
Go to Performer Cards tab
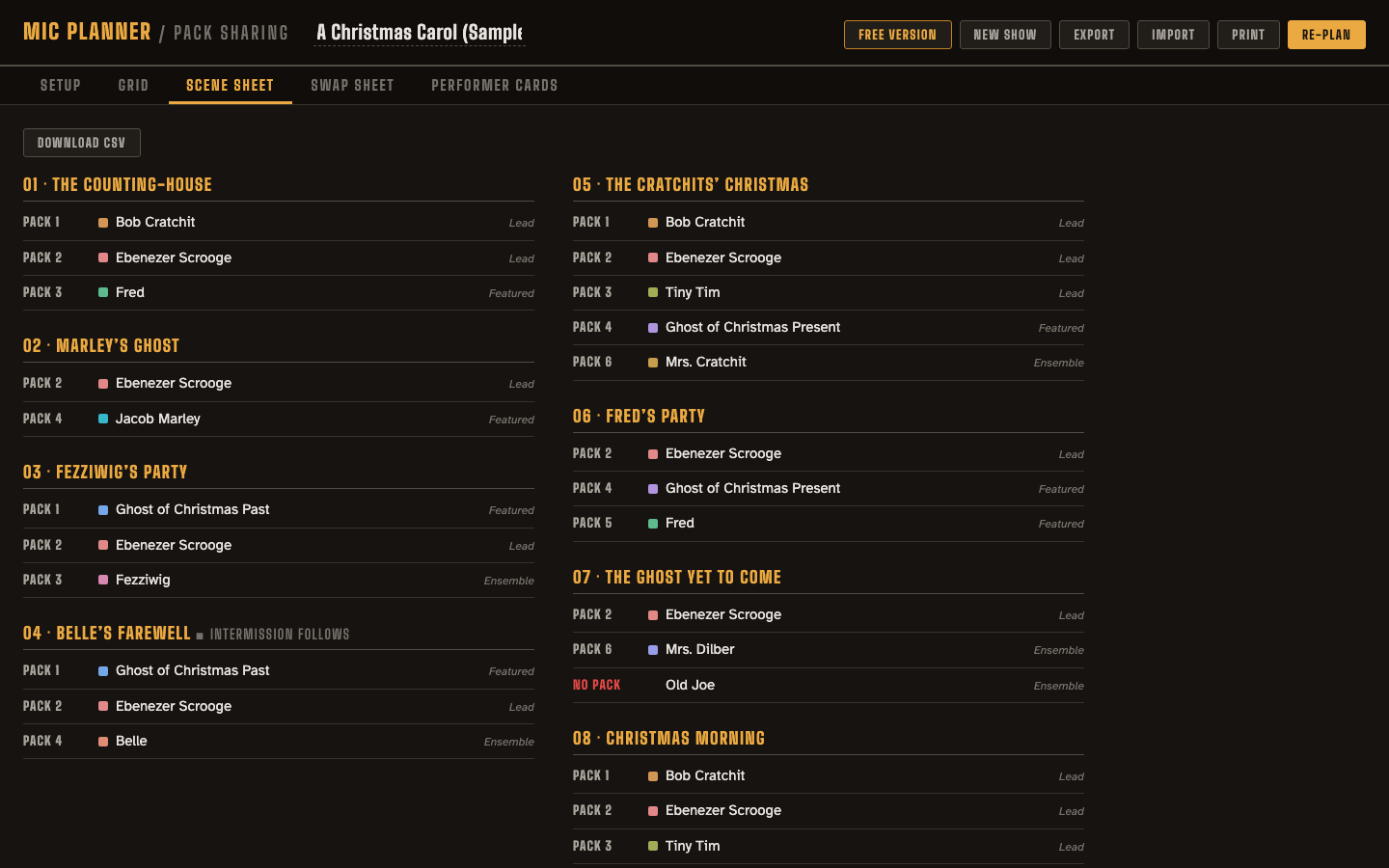click(x=495, y=85)
